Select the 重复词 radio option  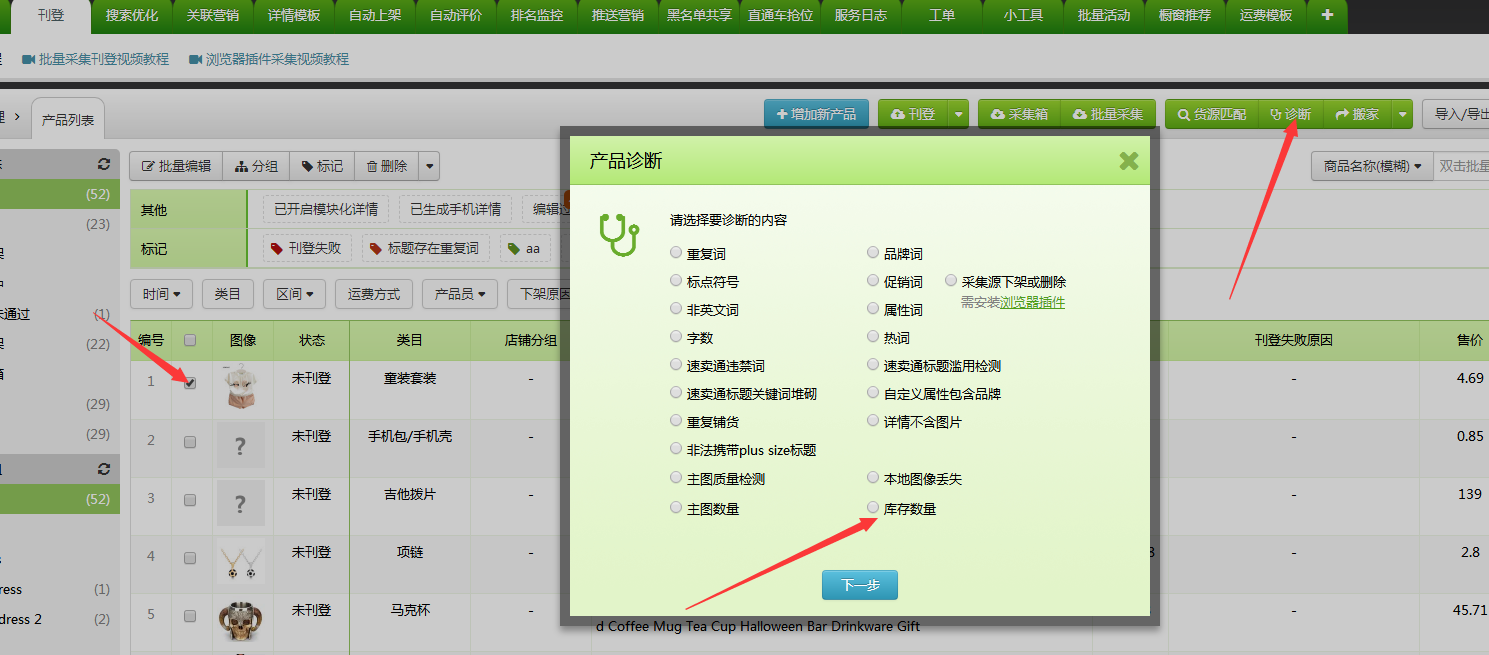click(677, 254)
